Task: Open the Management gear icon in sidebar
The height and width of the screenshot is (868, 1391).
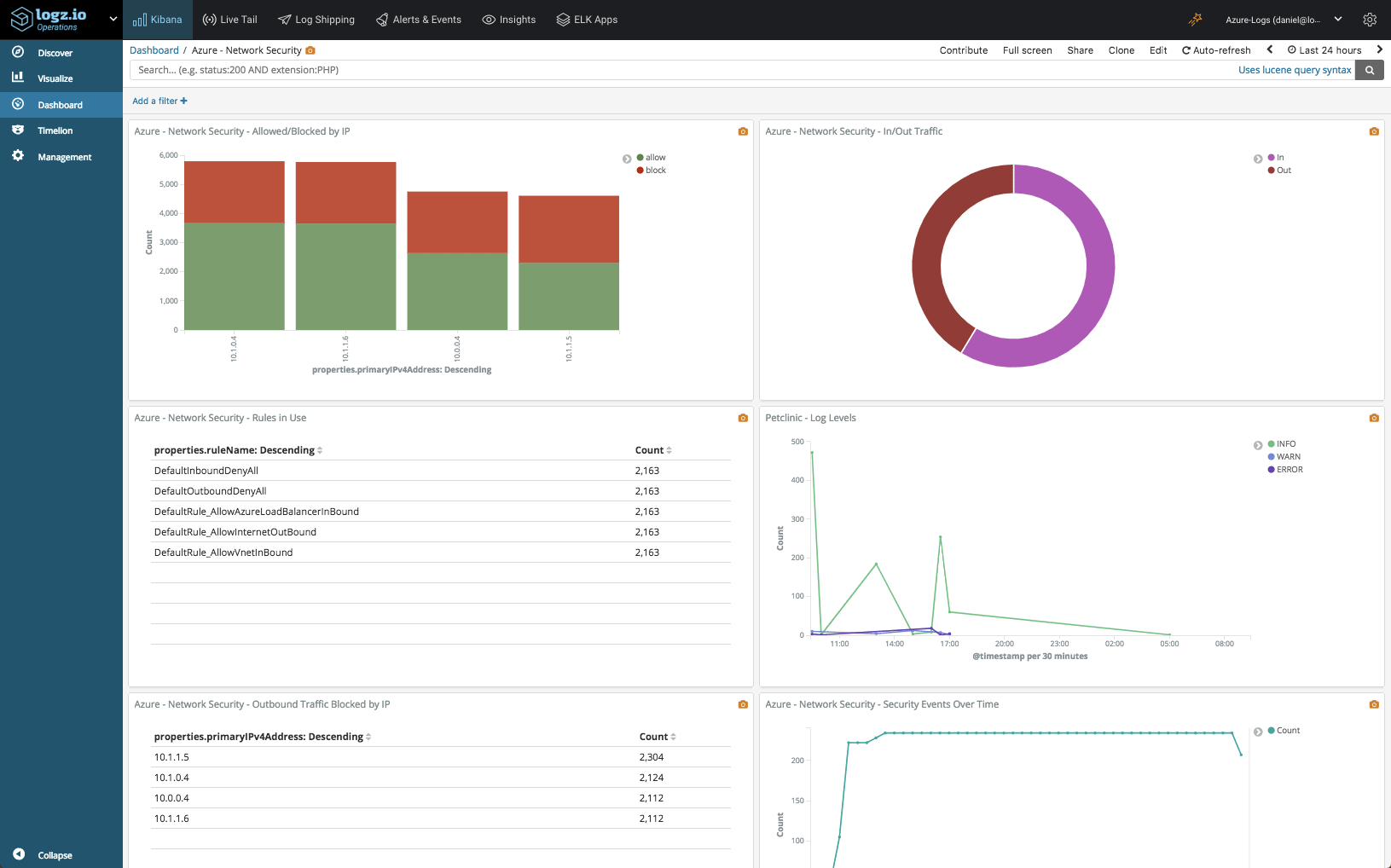Action: tap(18, 156)
